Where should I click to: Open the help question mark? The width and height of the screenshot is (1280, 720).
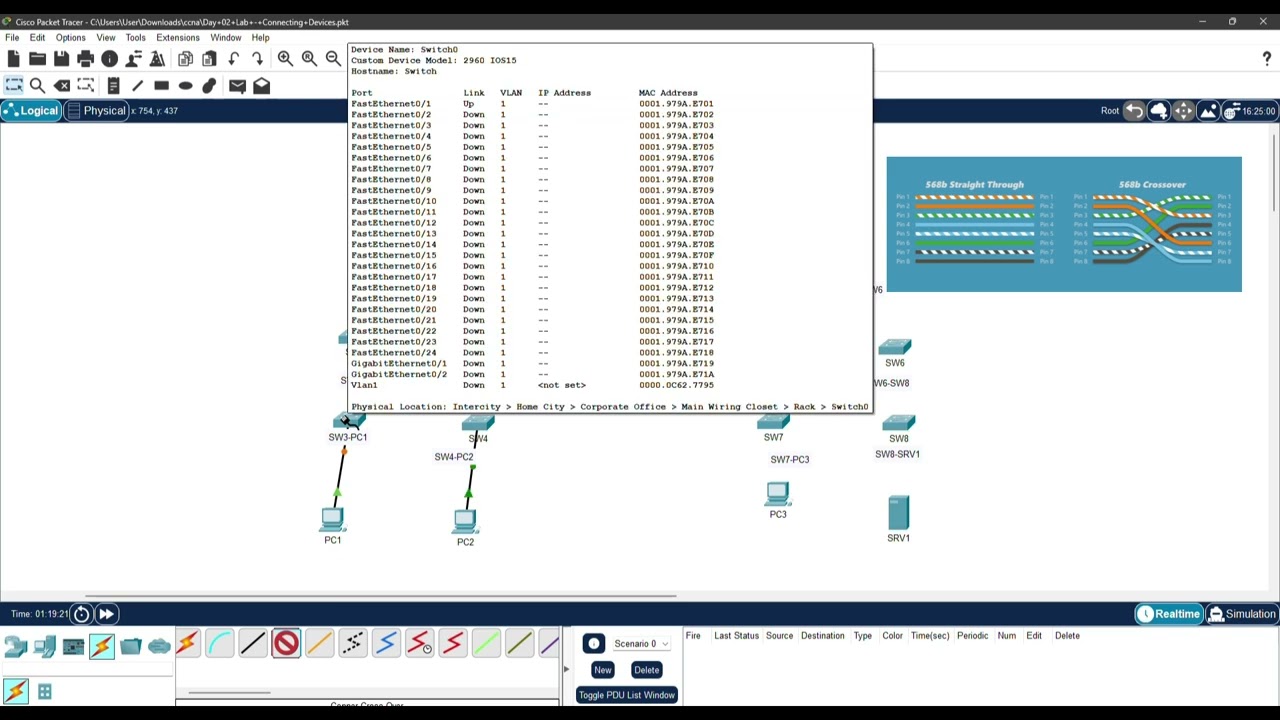tap(1266, 59)
